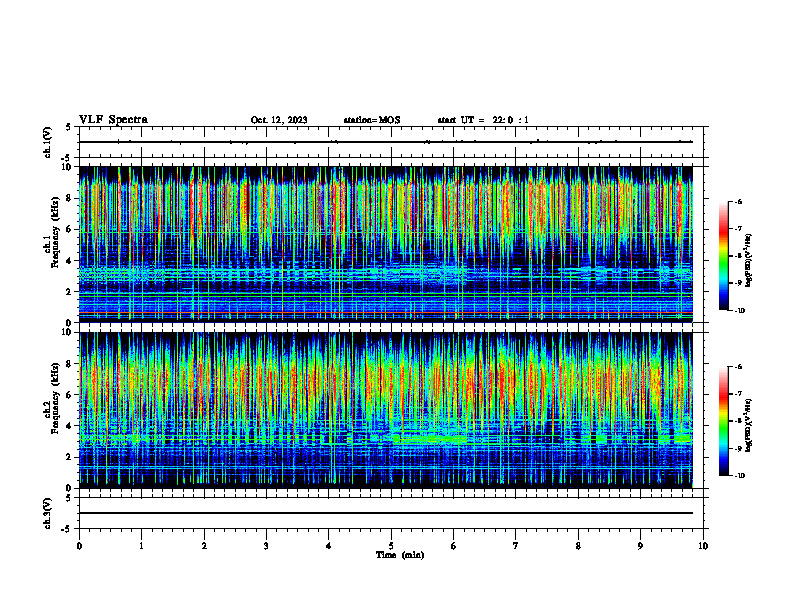Click the lower colorbar log(PSD) unit label
This screenshot has height=612, width=792.
tap(749, 425)
